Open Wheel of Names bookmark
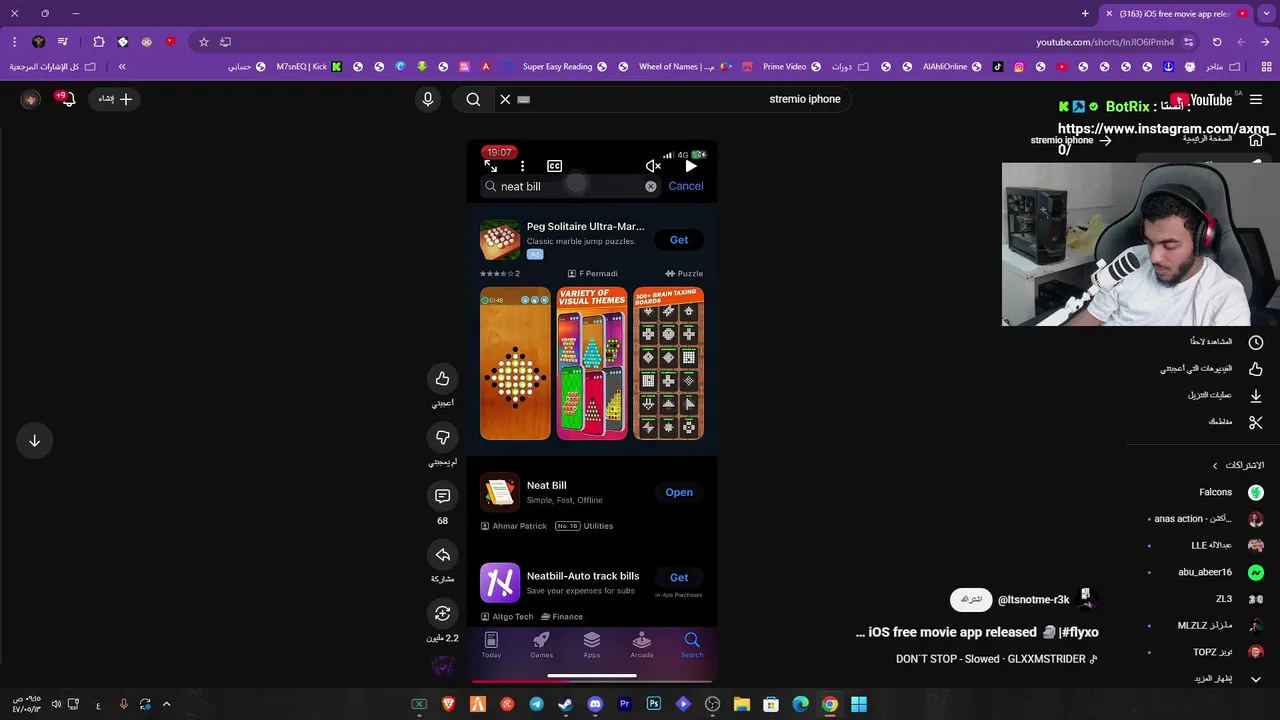 [x=685, y=67]
